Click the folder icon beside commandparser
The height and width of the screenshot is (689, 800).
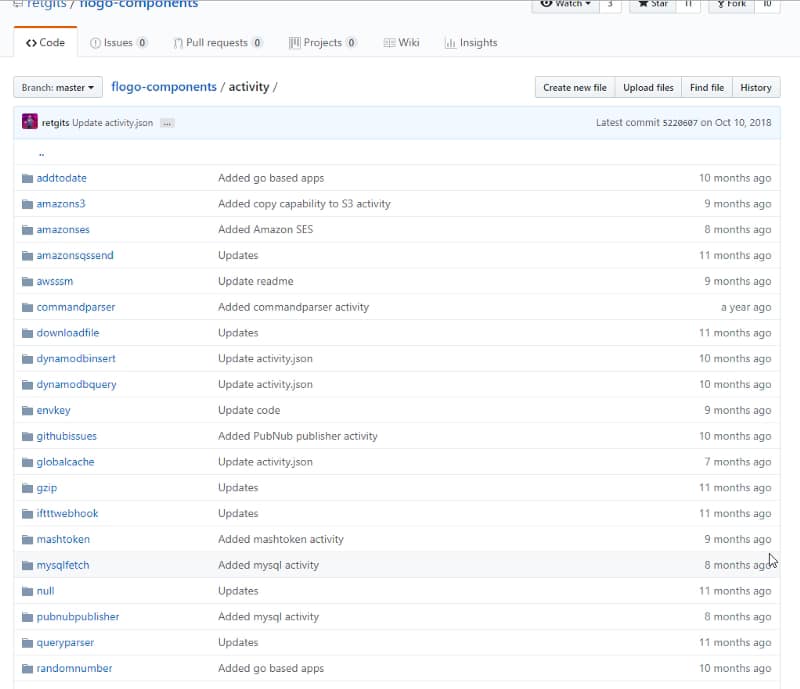(x=26, y=307)
